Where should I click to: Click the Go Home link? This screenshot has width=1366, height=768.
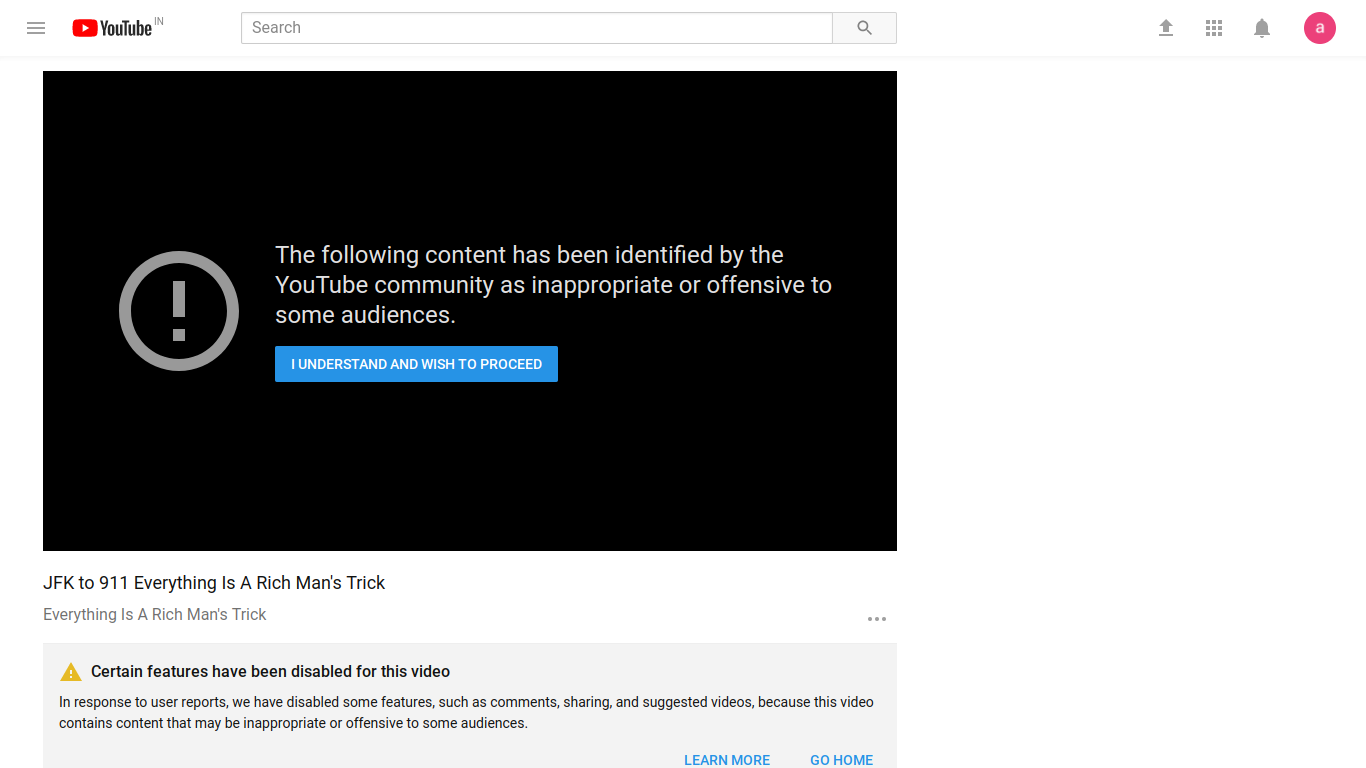841,760
